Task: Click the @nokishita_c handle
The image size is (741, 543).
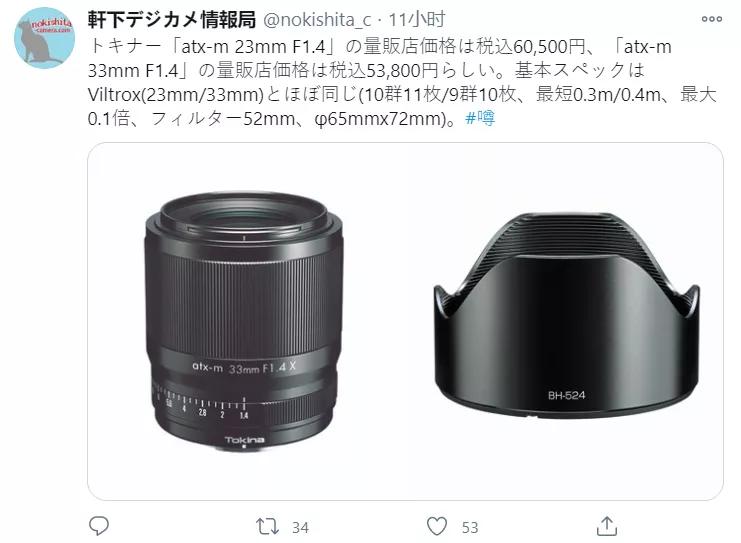Action: [x=316, y=20]
